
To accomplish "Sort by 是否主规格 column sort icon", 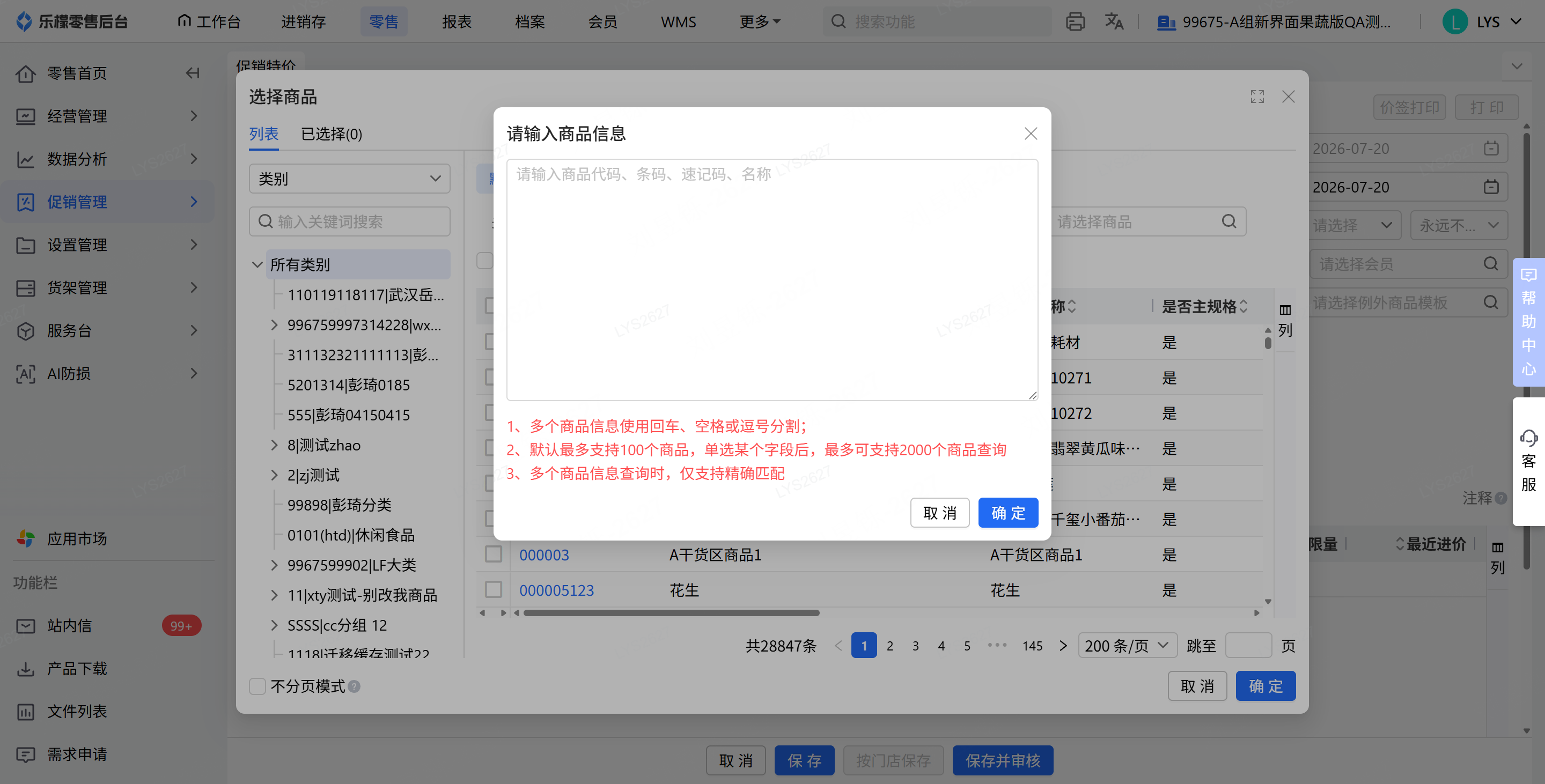I will pos(1244,306).
